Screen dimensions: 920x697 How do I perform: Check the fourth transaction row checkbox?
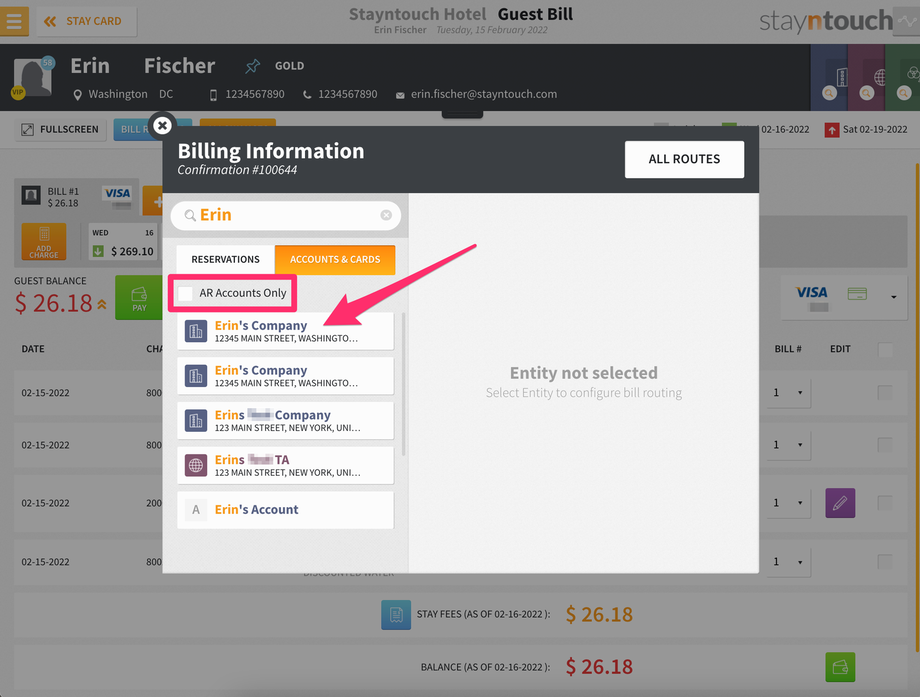pyautogui.click(x=885, y=561)
